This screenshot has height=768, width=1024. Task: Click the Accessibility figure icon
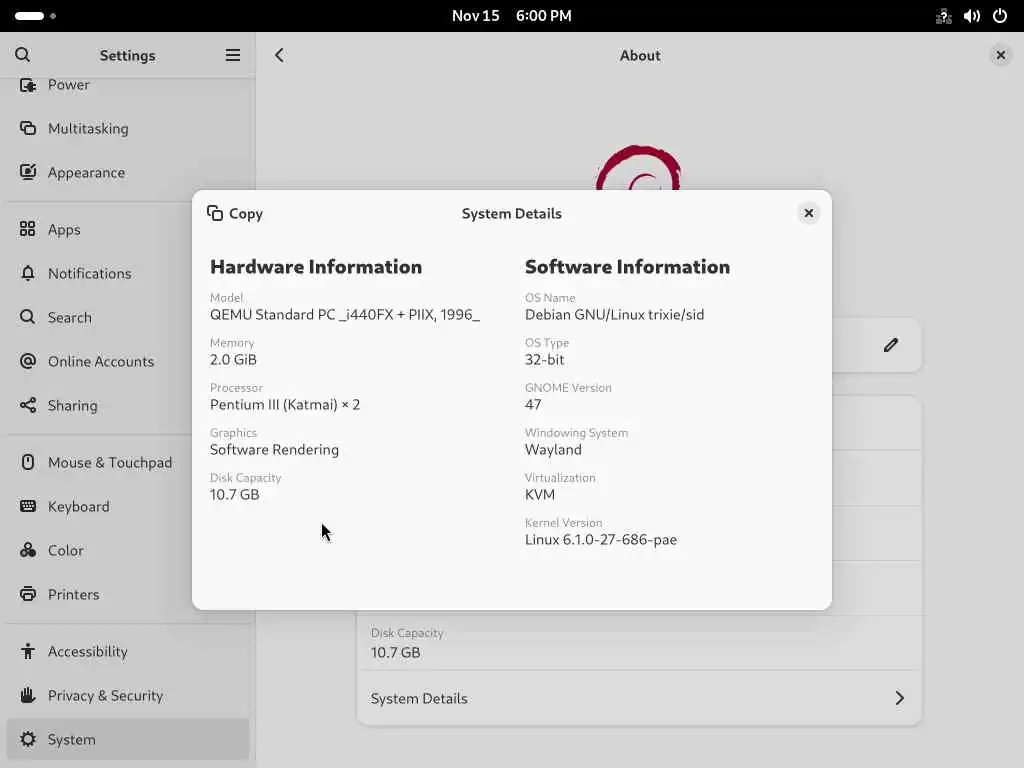pos(27,651)
